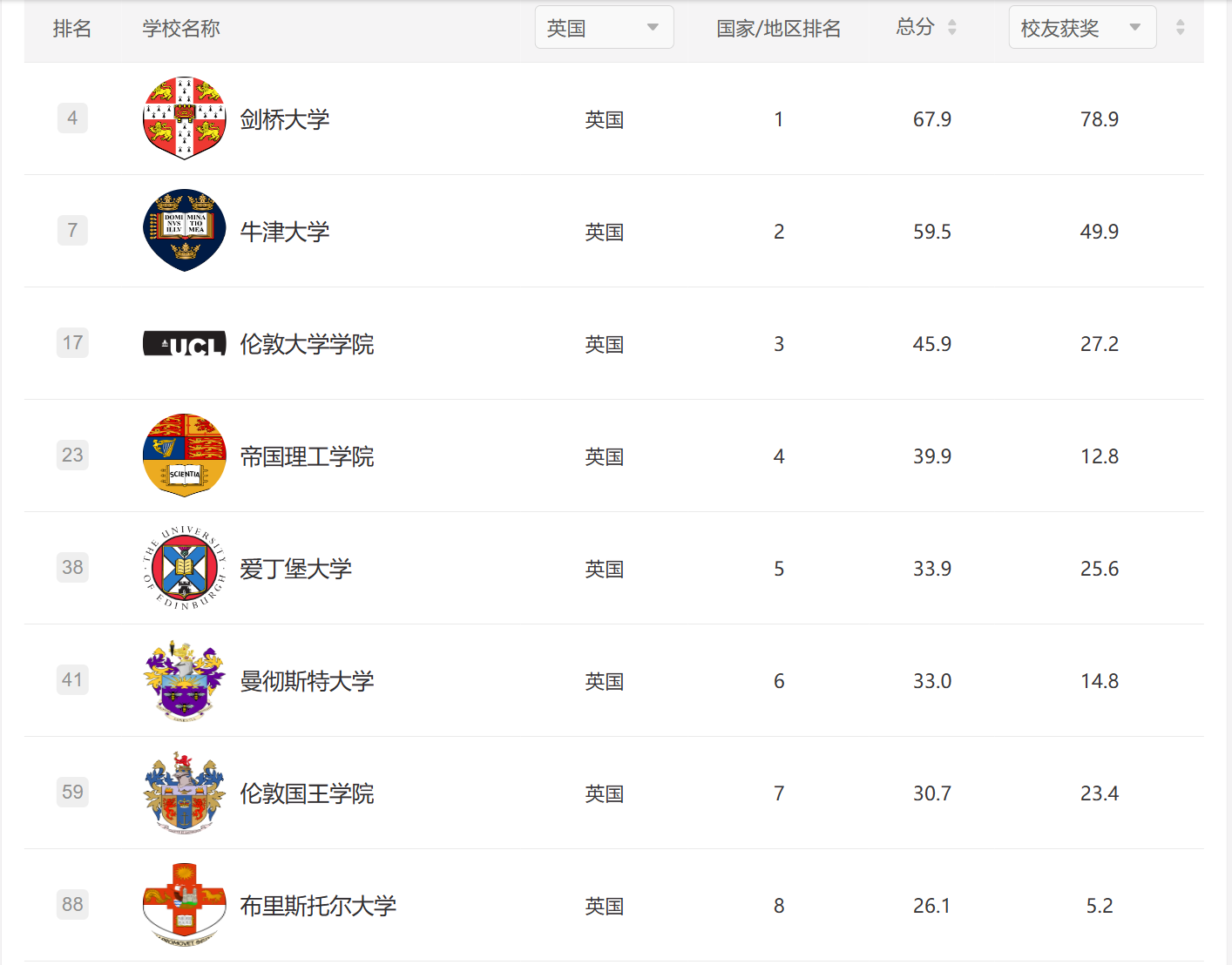Click national rank 5 in Edinburgh row
This screenshot has width=1232, height=965.
(x=779, y=569)
